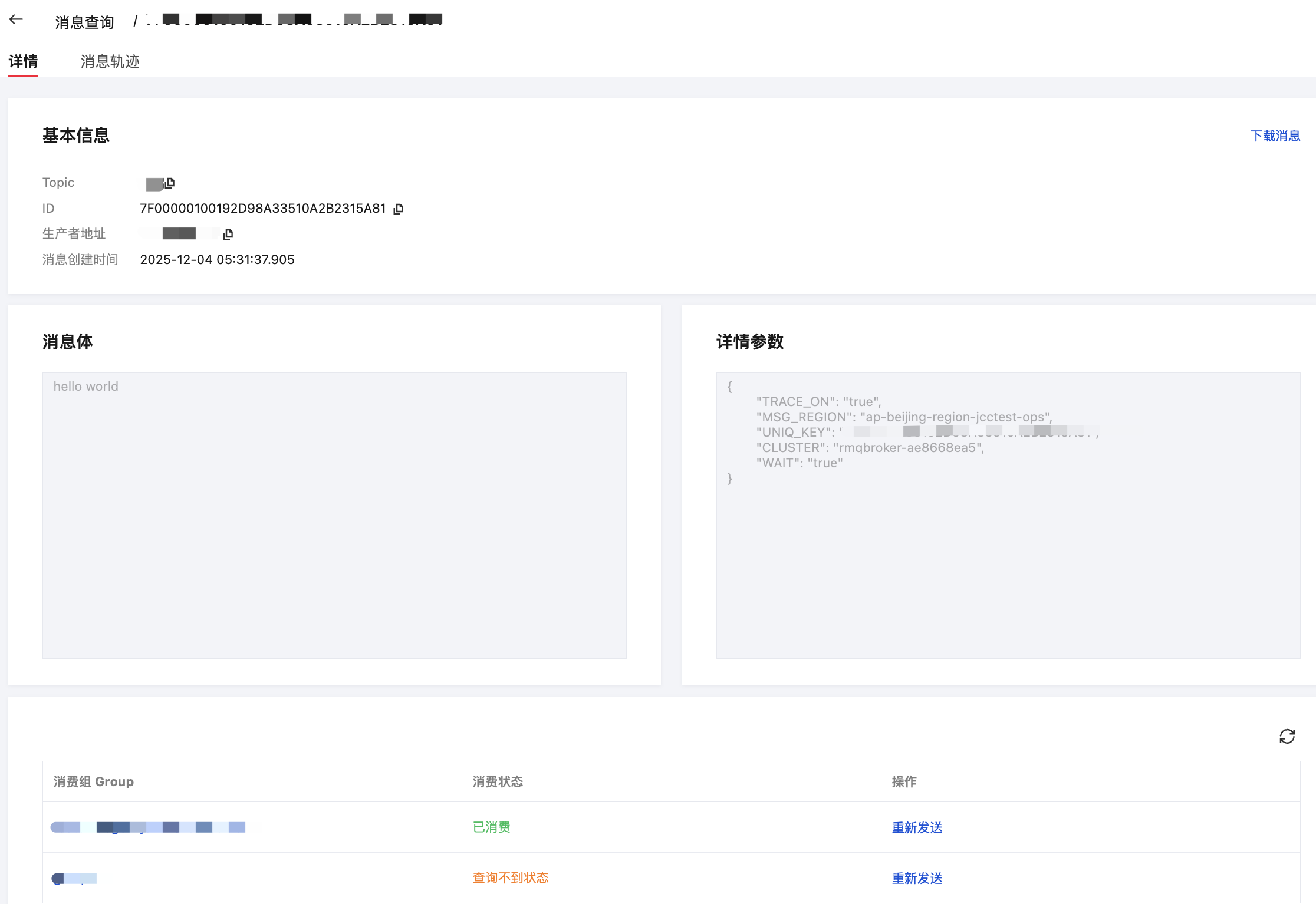The width and height of the screenshot is (1316, 904).
Task: Open the 消息轨迹 tab
Action: click(x=110, y=61)
